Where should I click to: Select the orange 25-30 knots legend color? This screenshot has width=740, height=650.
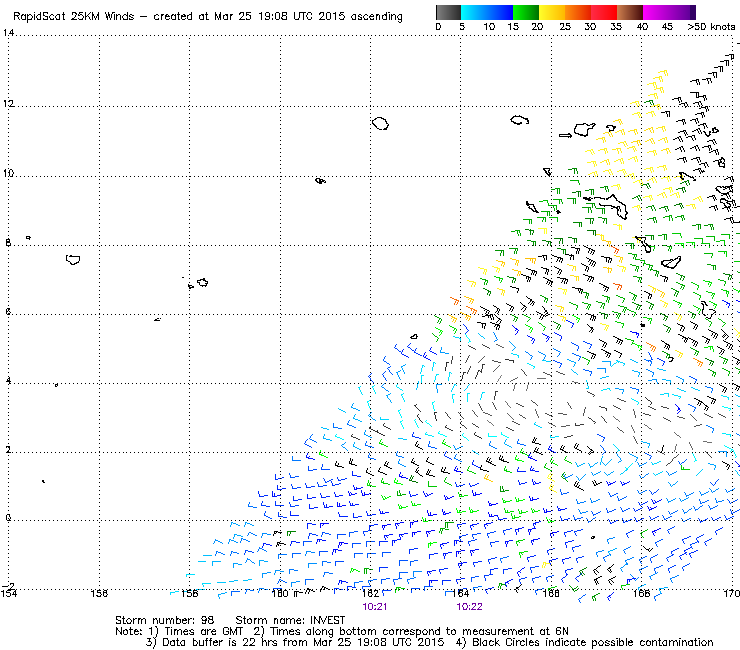578,12
